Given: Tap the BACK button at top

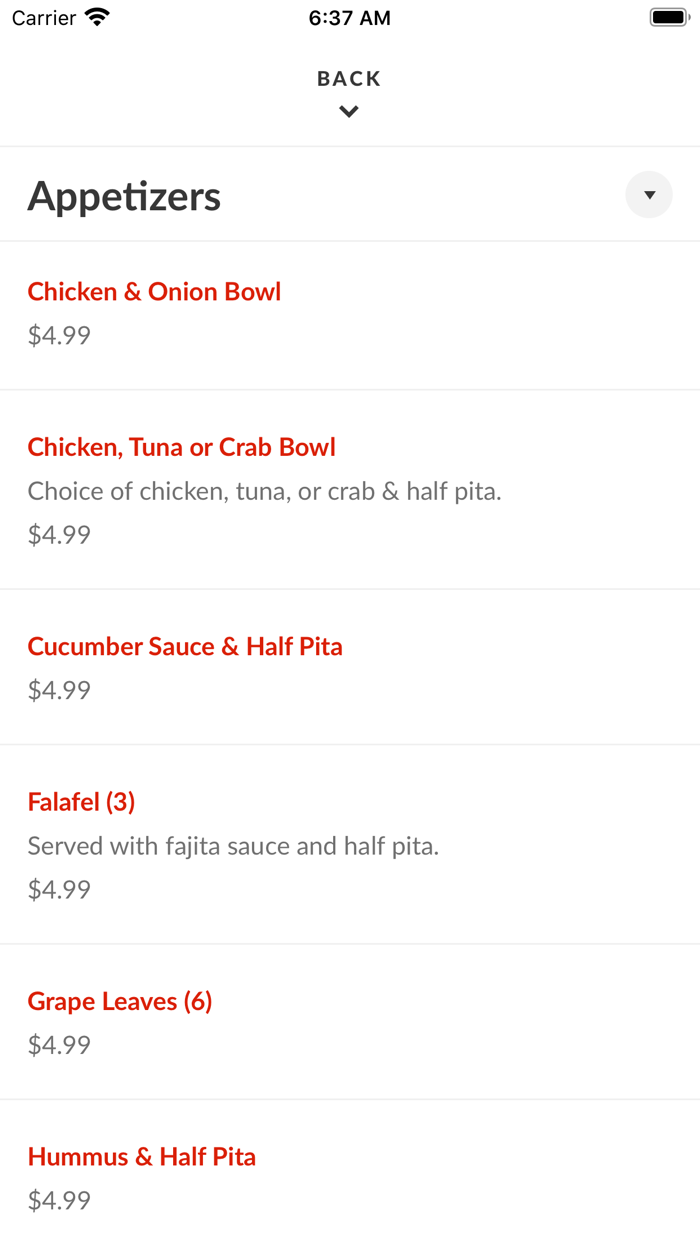Looking at the screenshot, I should pos(349,79).
